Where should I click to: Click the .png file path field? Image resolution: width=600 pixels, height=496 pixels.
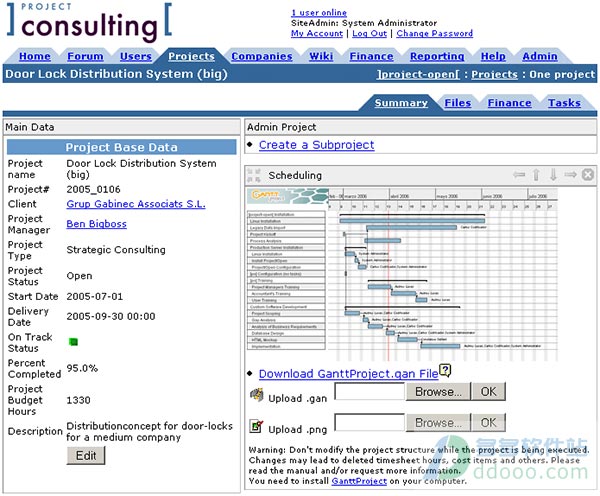point(369,423)
